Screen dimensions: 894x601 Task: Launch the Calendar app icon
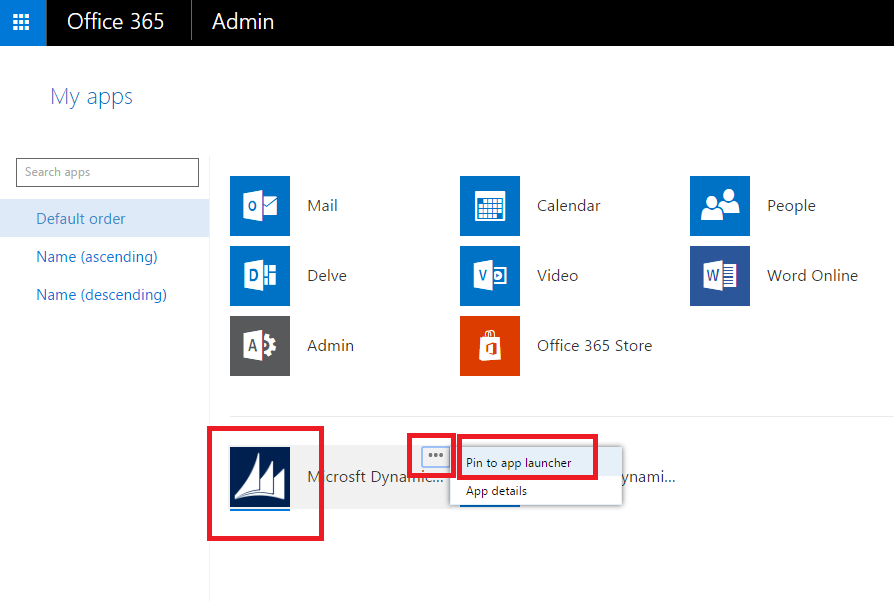[490, 206]
